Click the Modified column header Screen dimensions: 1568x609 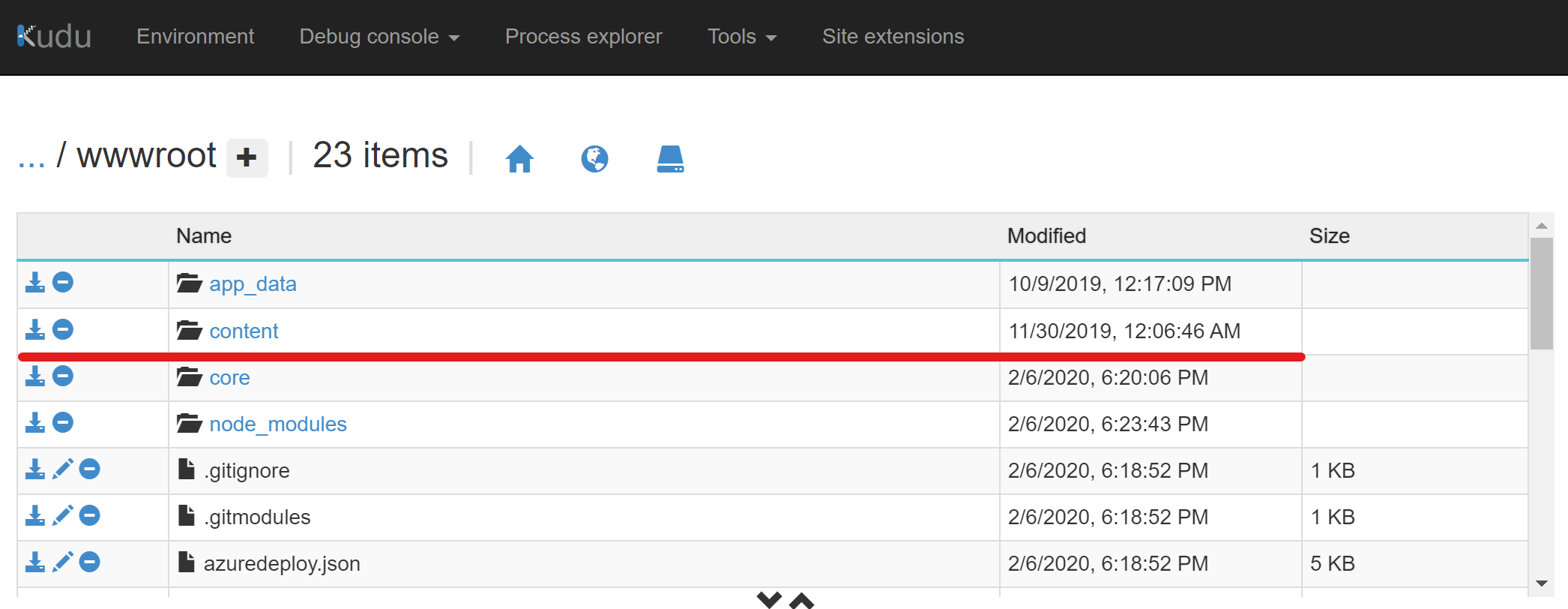click(1046, 236)
